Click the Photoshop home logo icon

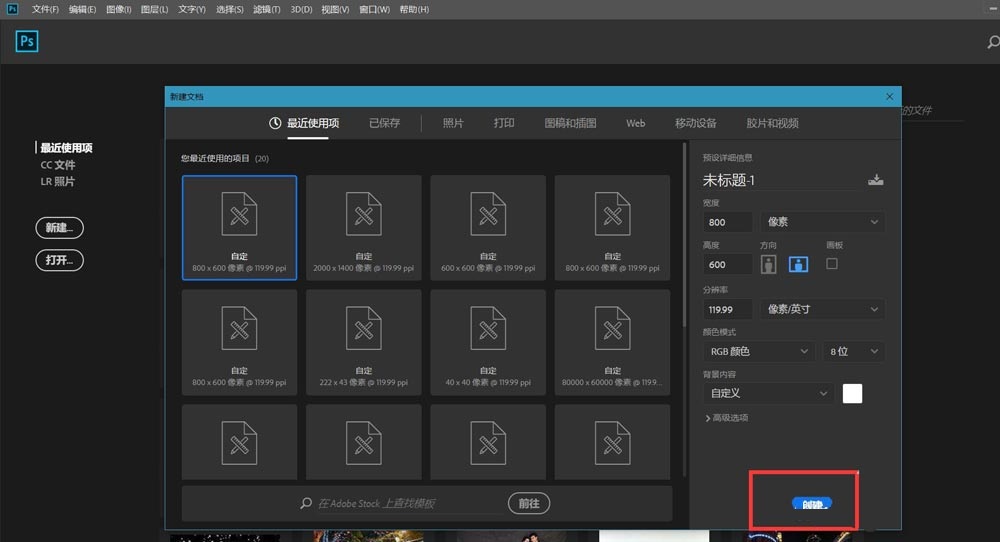pos(27,41)
